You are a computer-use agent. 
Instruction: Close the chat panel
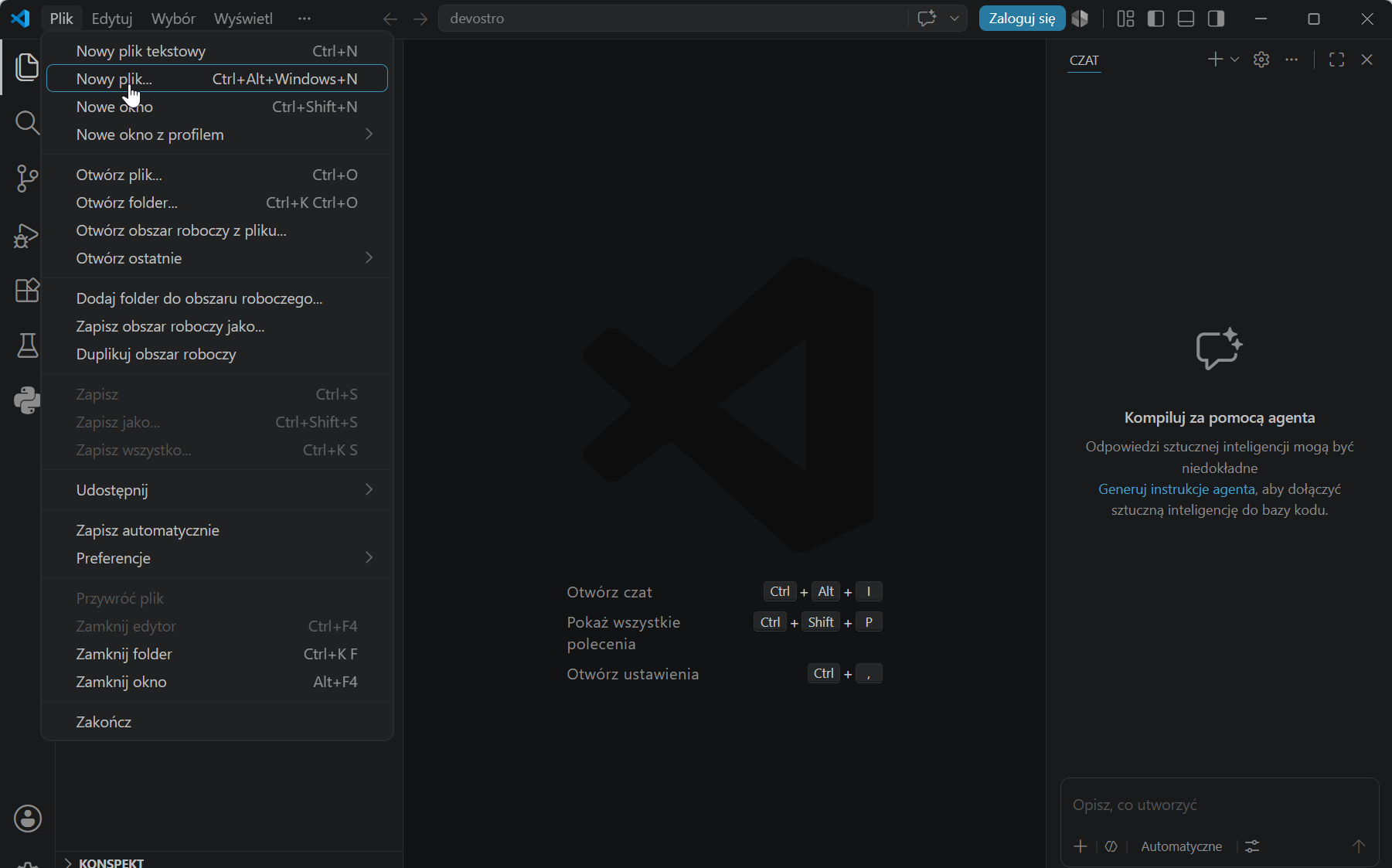pos(1366,60)
